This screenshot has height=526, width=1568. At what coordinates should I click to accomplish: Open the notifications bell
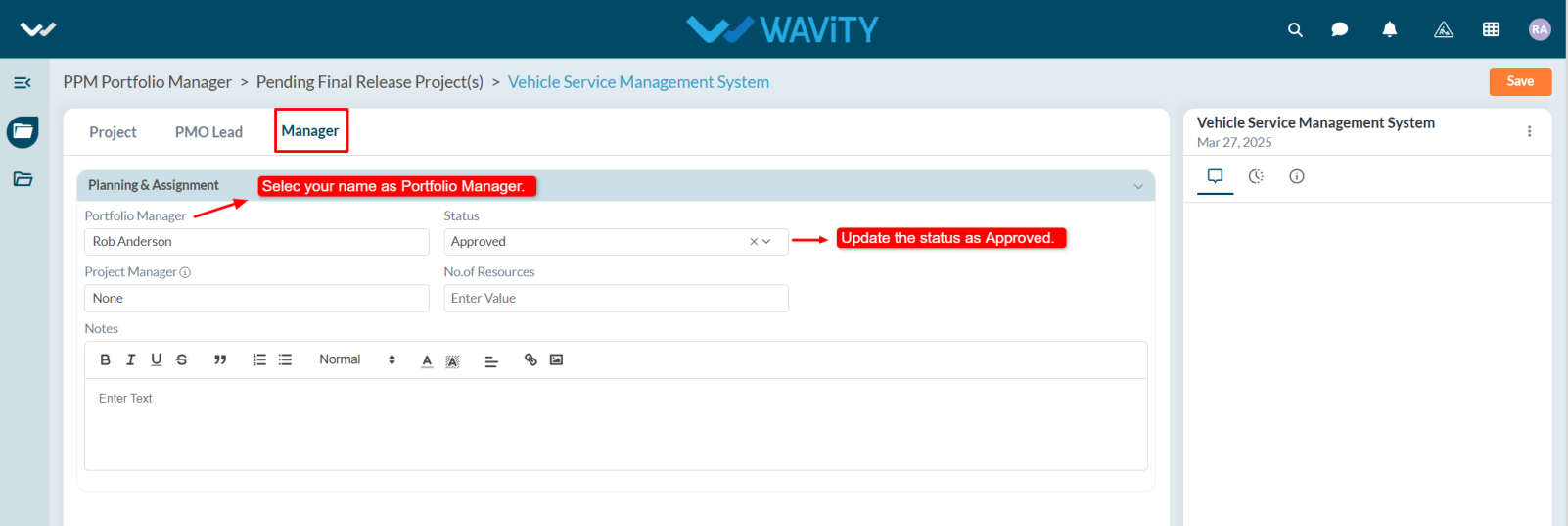(1390, 29)
